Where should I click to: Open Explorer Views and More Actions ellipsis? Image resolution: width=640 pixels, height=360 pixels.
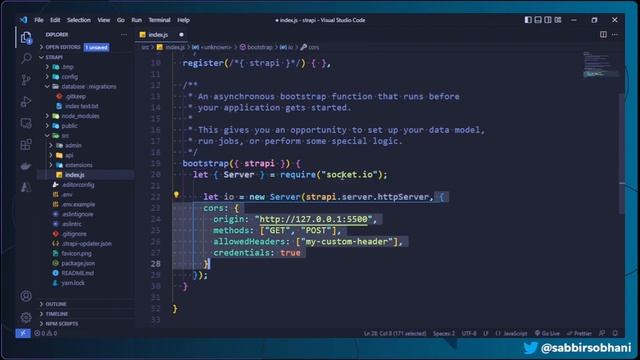(124, 35)
